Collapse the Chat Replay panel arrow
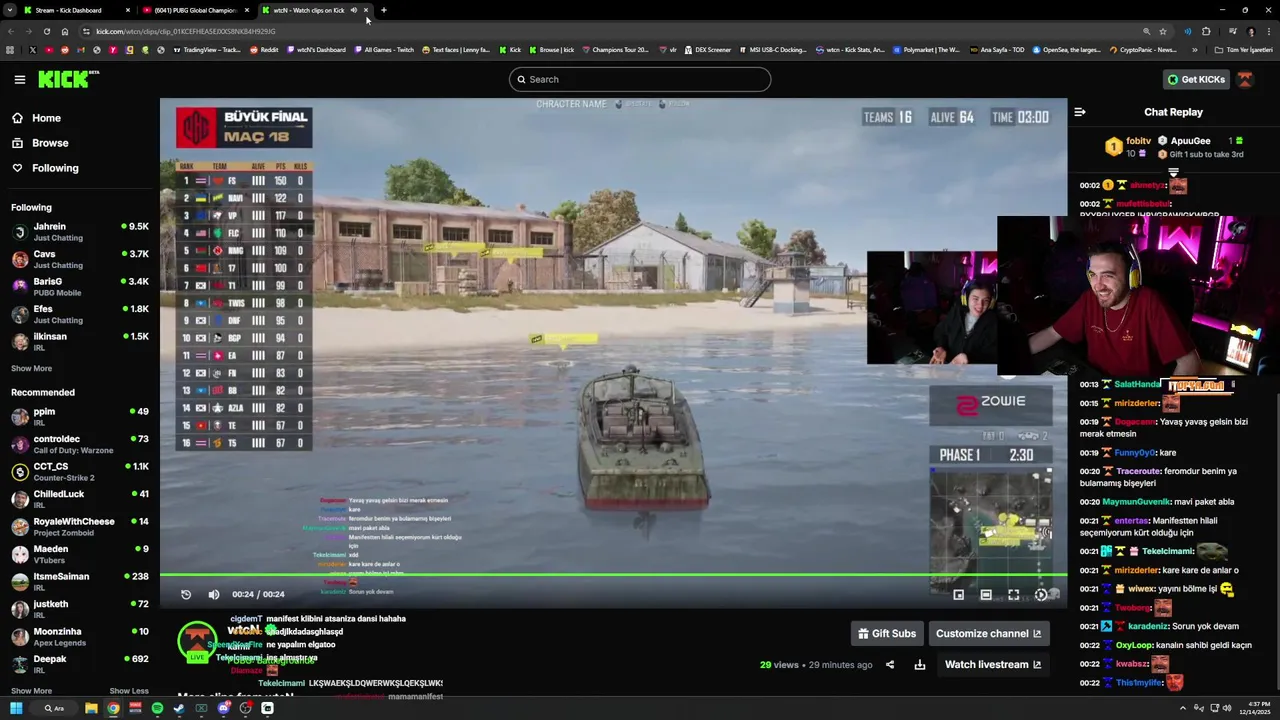 (1080, 112)
